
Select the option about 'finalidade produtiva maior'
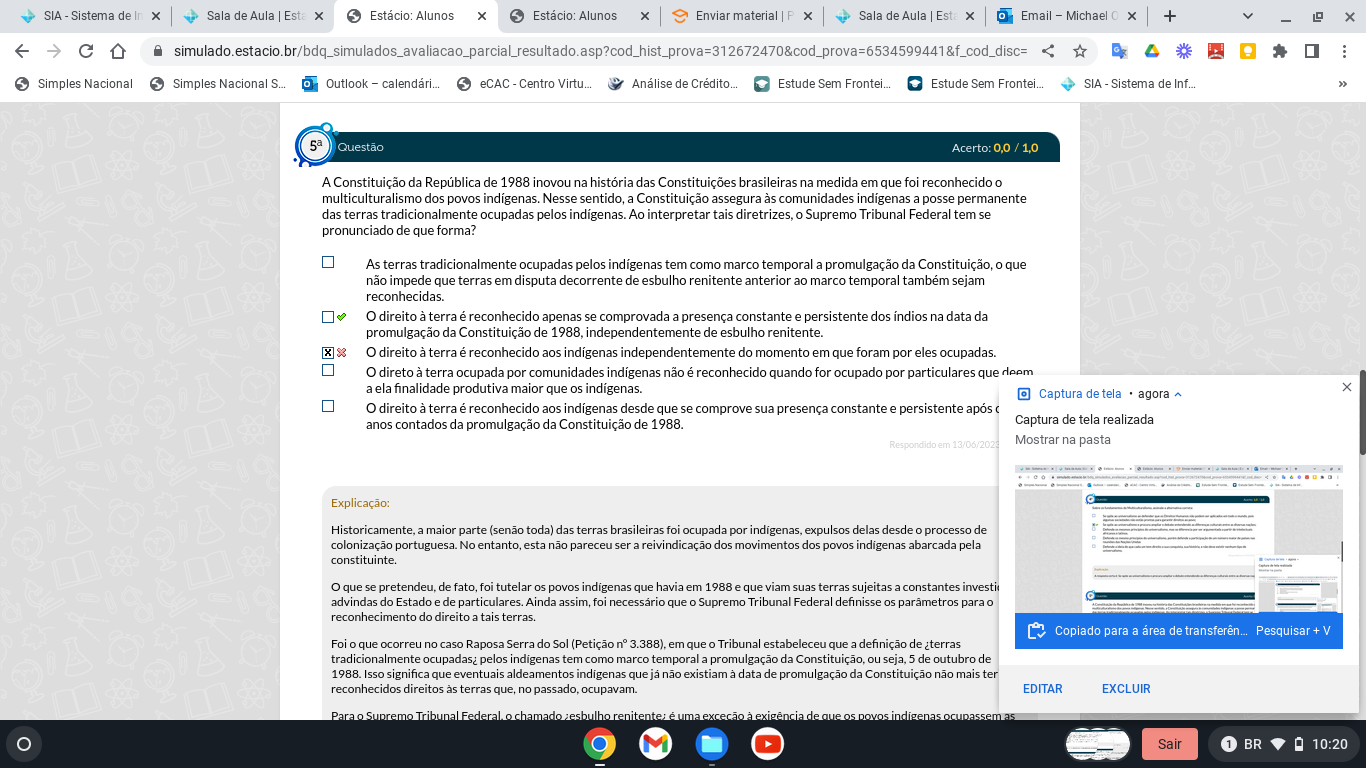[328, 371]
